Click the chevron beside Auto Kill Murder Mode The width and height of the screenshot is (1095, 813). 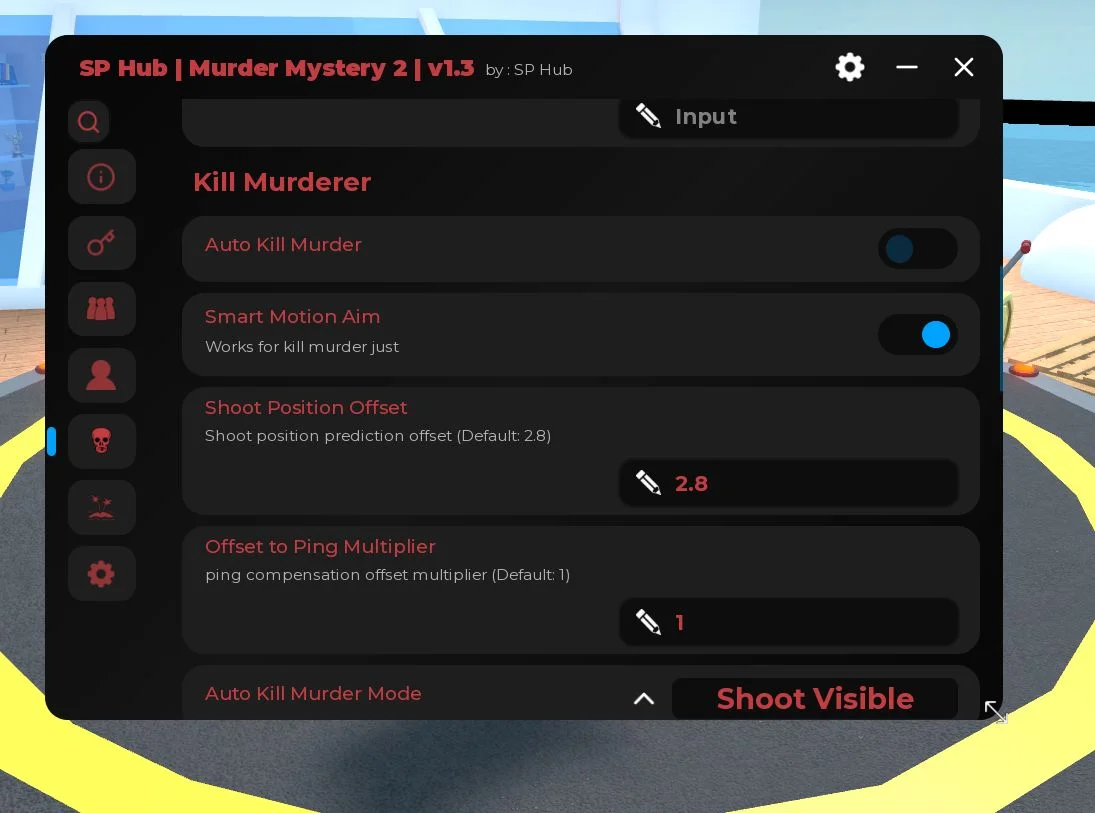644,698
